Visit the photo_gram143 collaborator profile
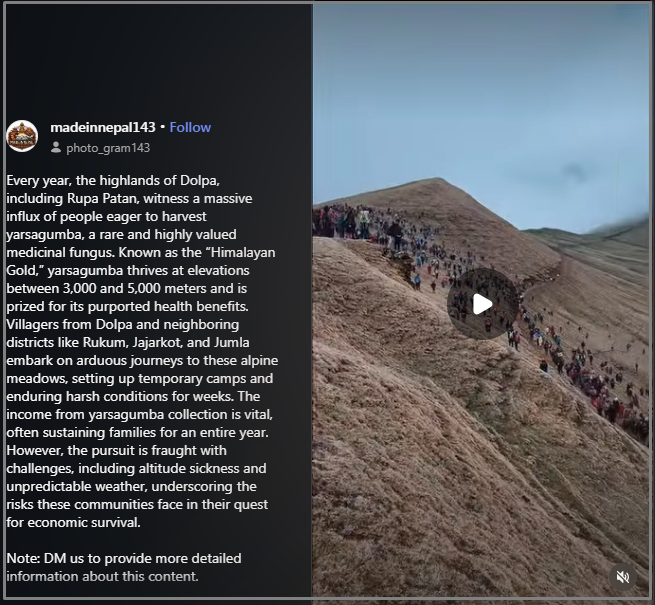 tap(108, 148)
